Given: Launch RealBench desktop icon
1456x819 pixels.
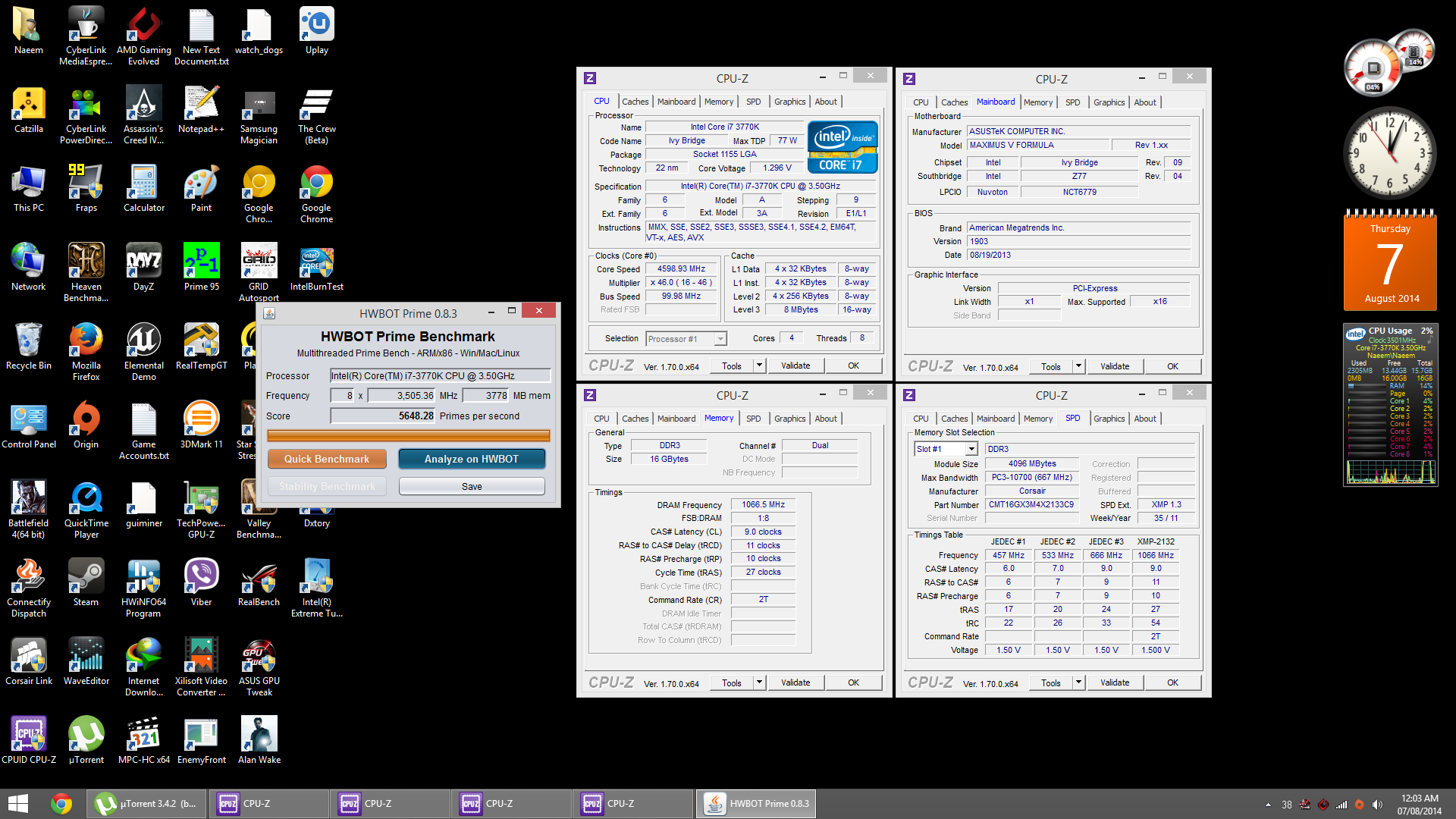Looking at the screenshot, I should [x=259, y=583].
